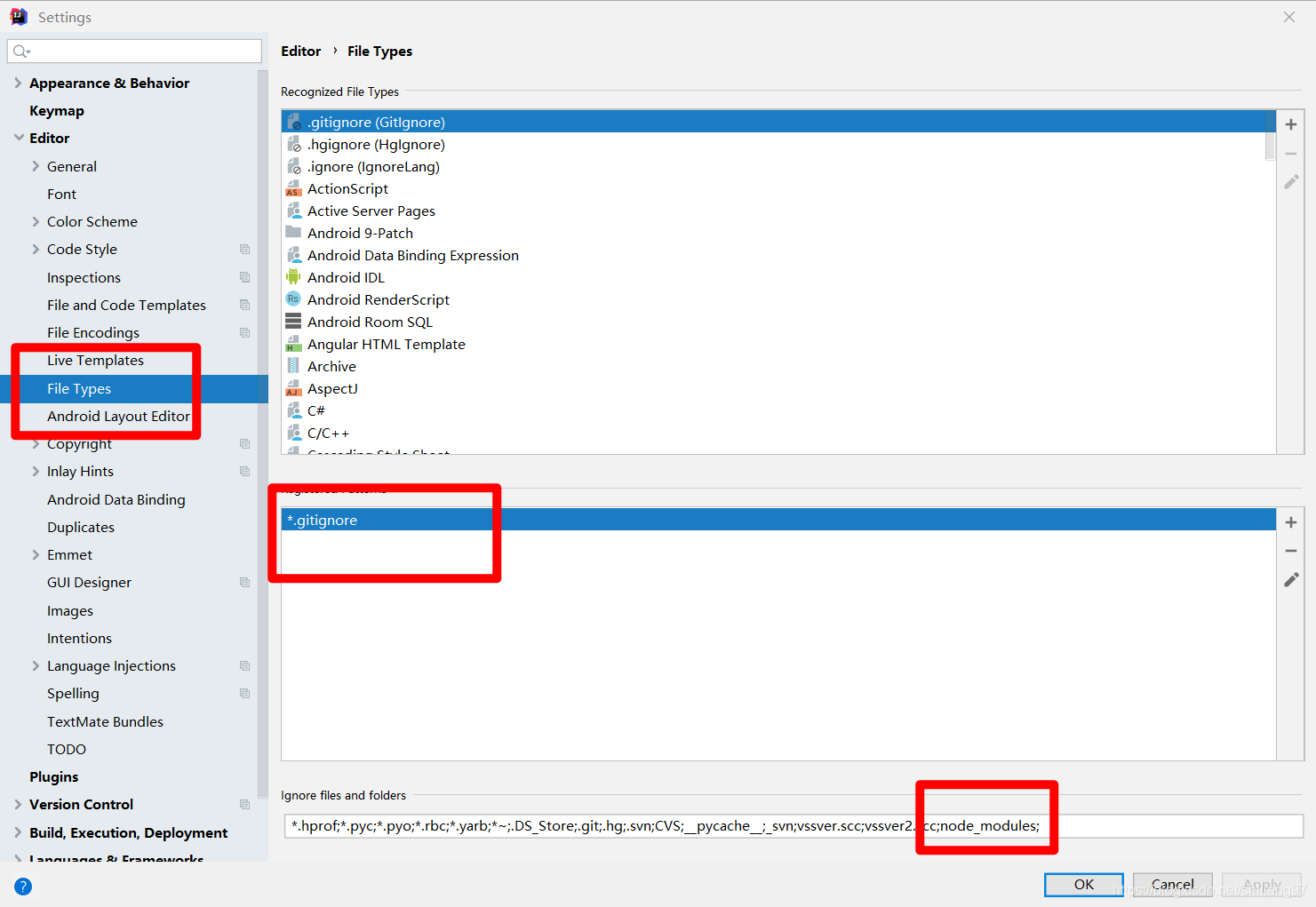Viewport: 1316px width, 907px height.
Task: Expand the Inlay Hints node
Action: 36,471
